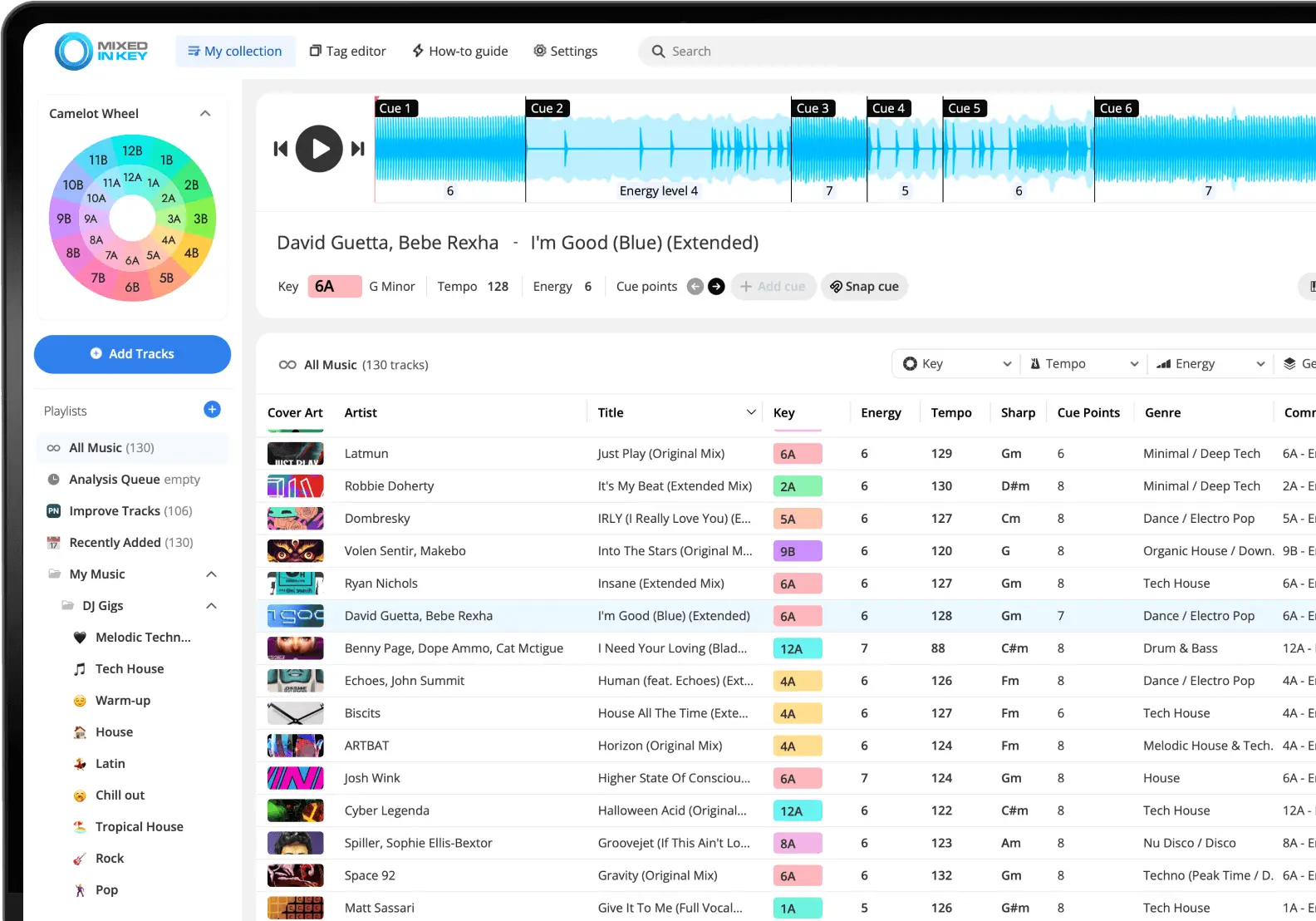Switch to the Tag editor tab
The width and height of the screenshot is (1316, 921).
(x=347, y=52)
